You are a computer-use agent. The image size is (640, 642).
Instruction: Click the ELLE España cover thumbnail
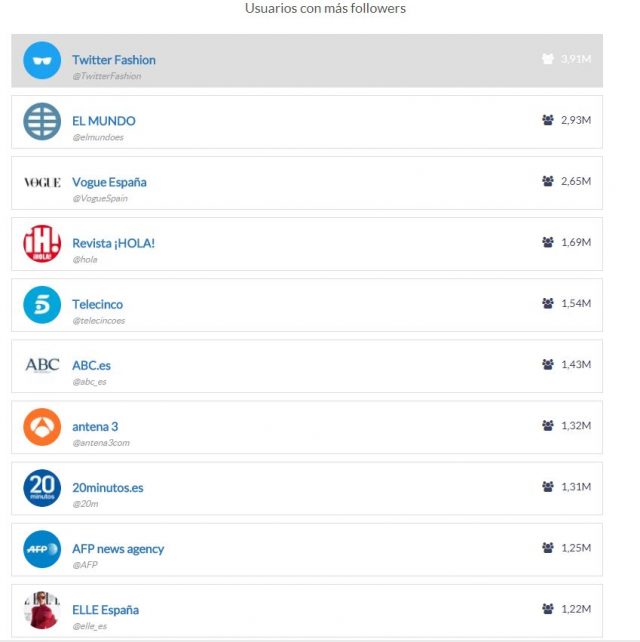point(42,610)
